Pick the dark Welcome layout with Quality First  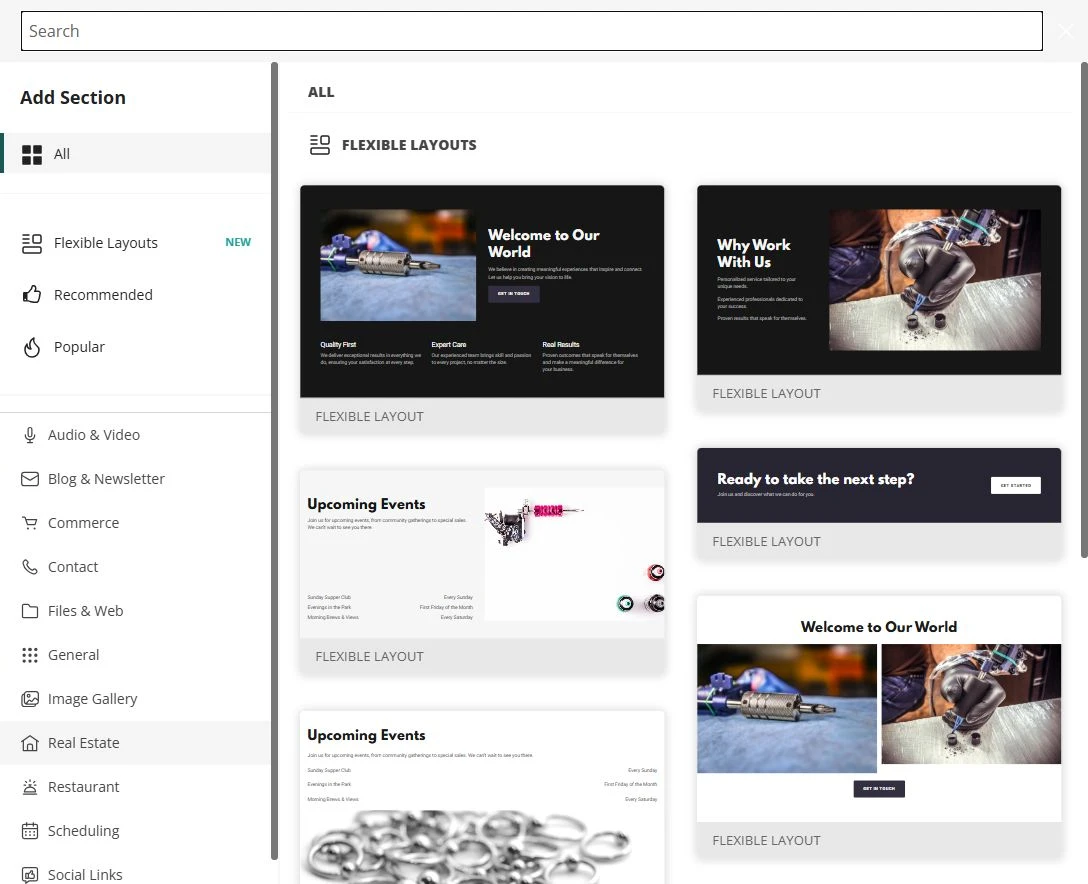pos(482,309)
